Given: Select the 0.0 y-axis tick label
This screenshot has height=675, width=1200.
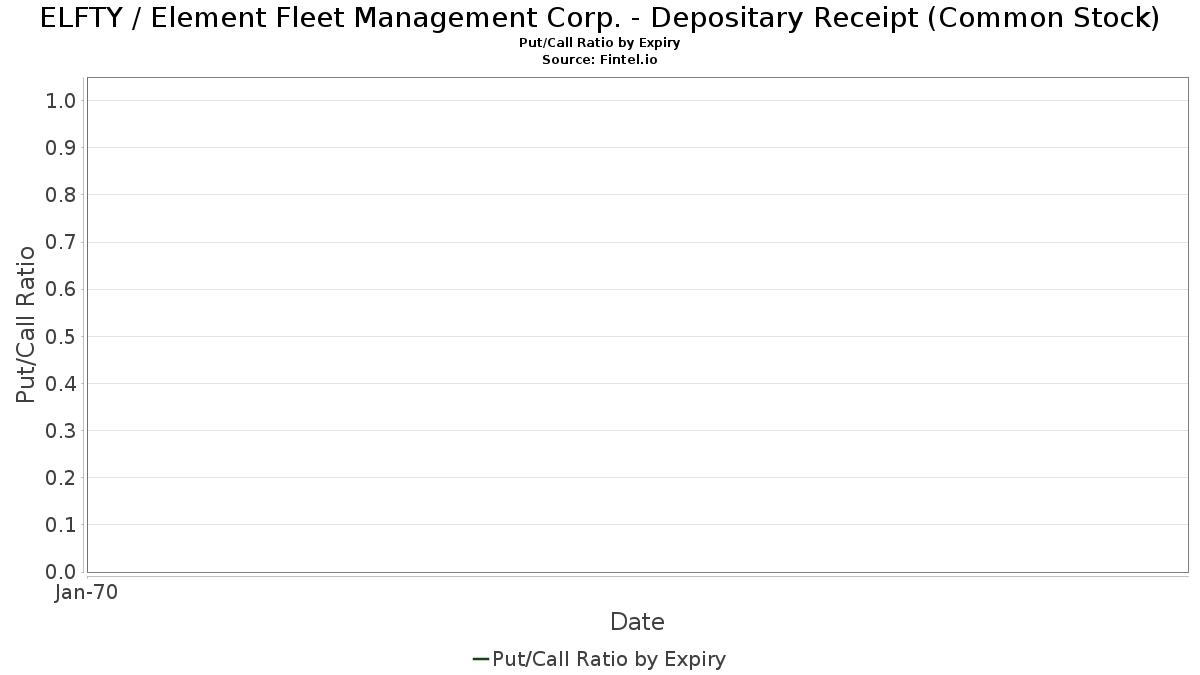Looking at the screenshot, I should pyautogui.click(x=61, y=572).
